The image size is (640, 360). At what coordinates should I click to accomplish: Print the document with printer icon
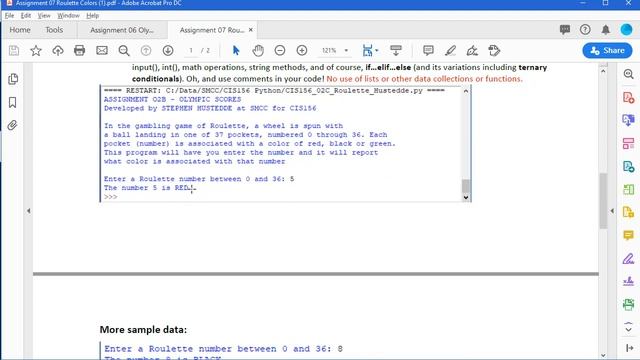tap(80, 50)
